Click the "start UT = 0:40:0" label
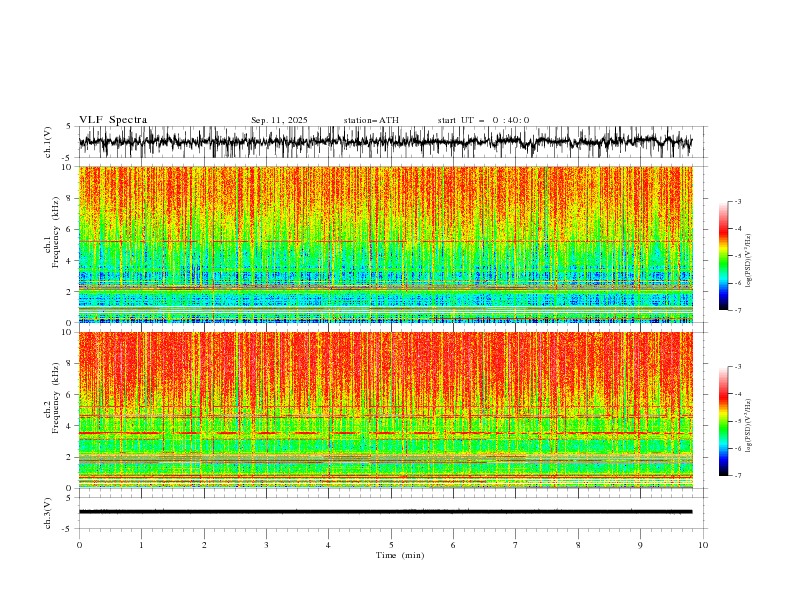This screenshot has height=612, width=792. click(x=483, y=120)
